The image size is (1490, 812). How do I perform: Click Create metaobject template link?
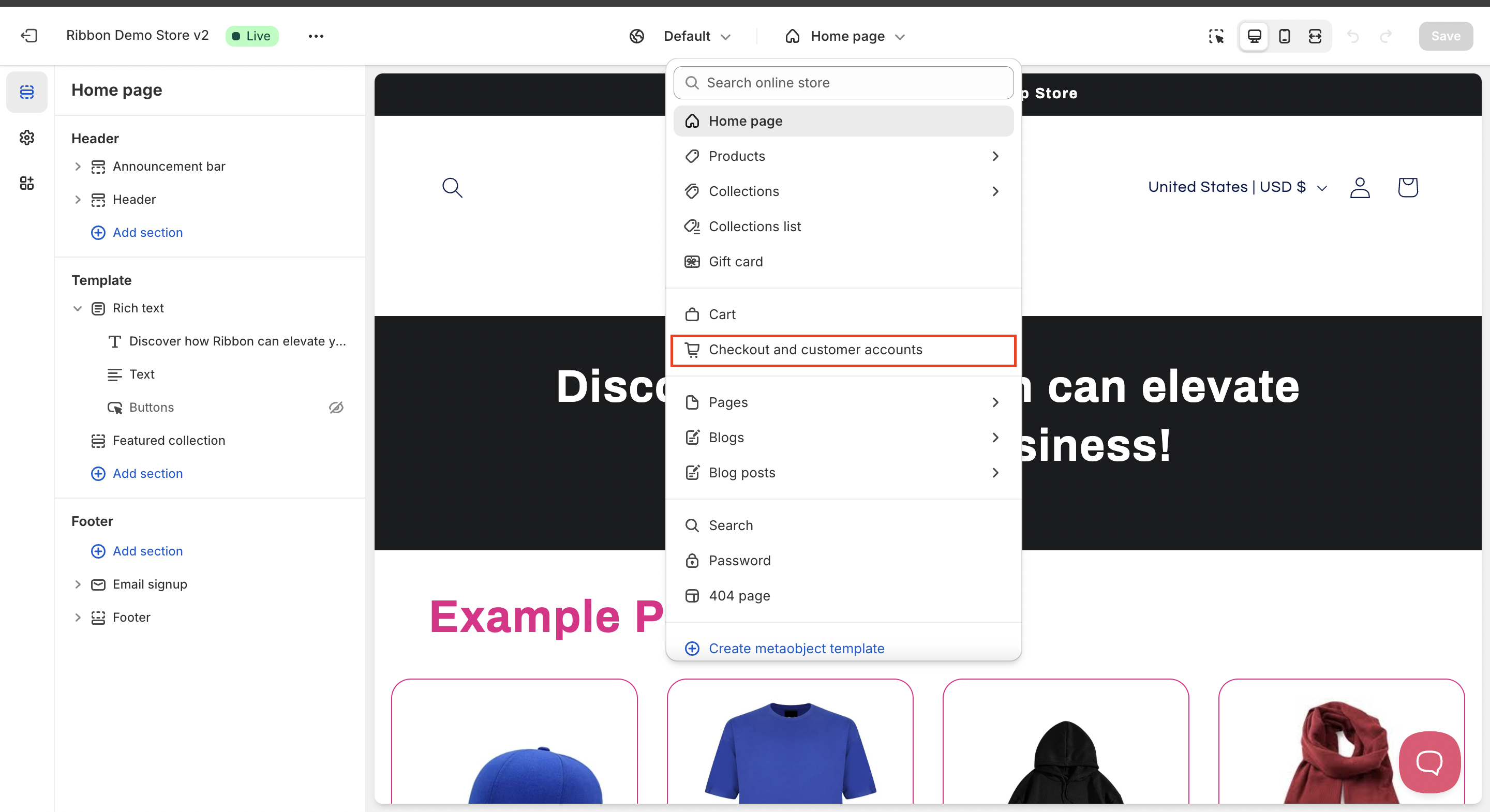click(796, 649)
